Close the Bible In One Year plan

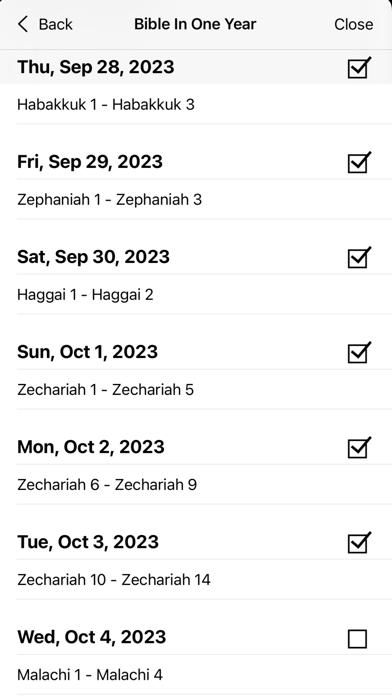(x=353, y=24)
